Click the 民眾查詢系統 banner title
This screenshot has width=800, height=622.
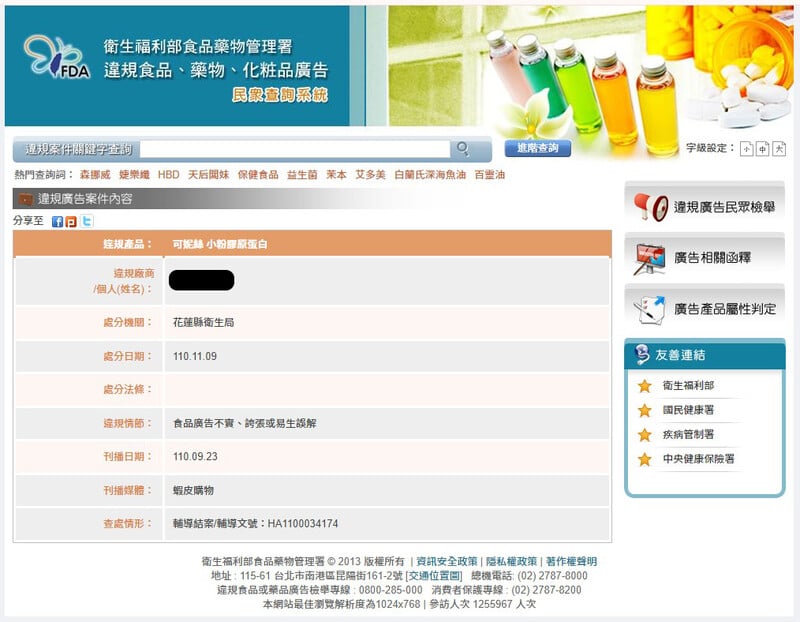(x=280, y=95)
